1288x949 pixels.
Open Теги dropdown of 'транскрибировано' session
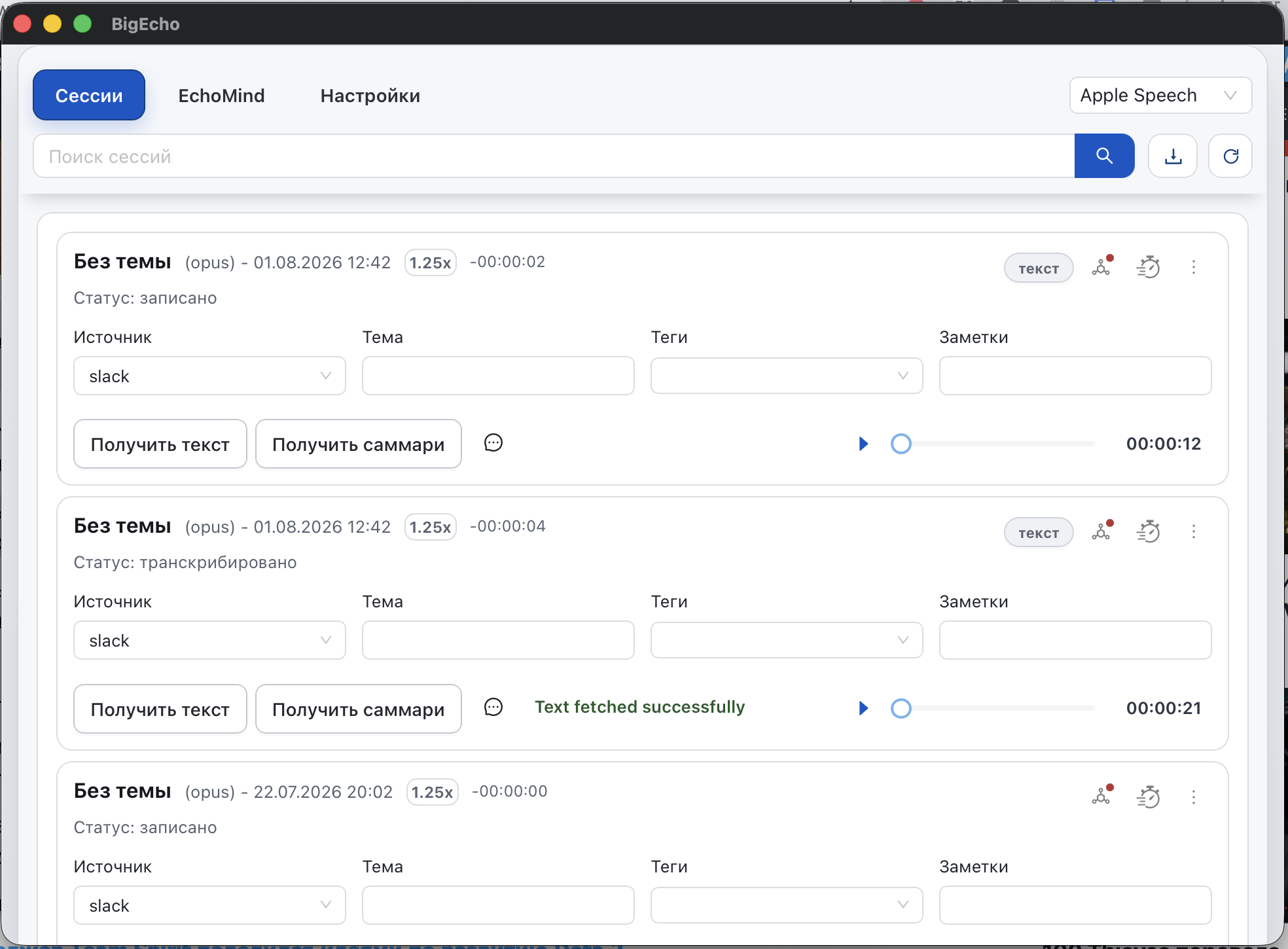point(787,640)
